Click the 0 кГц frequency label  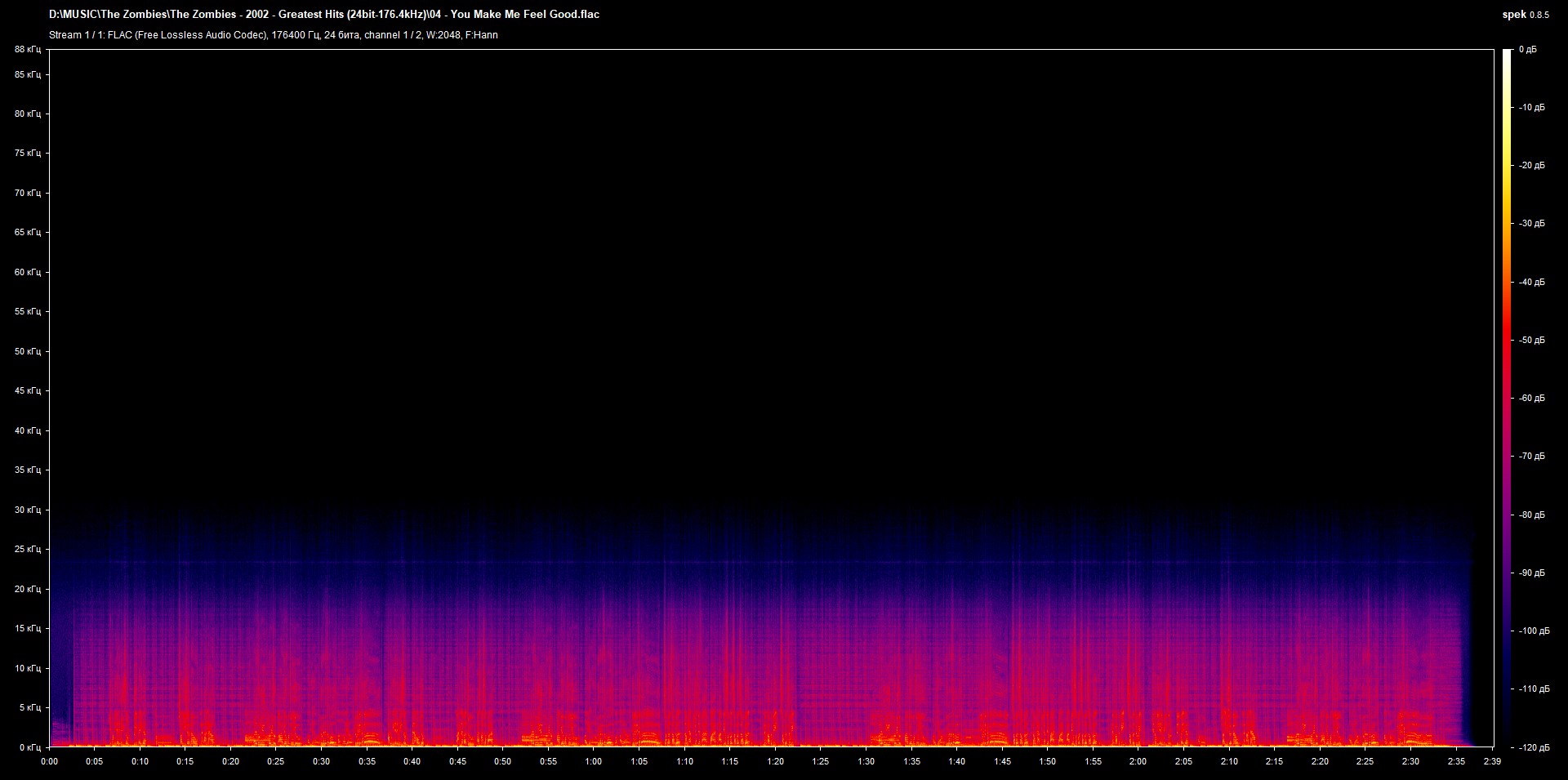pyautogui.click(x=30, y=747)
